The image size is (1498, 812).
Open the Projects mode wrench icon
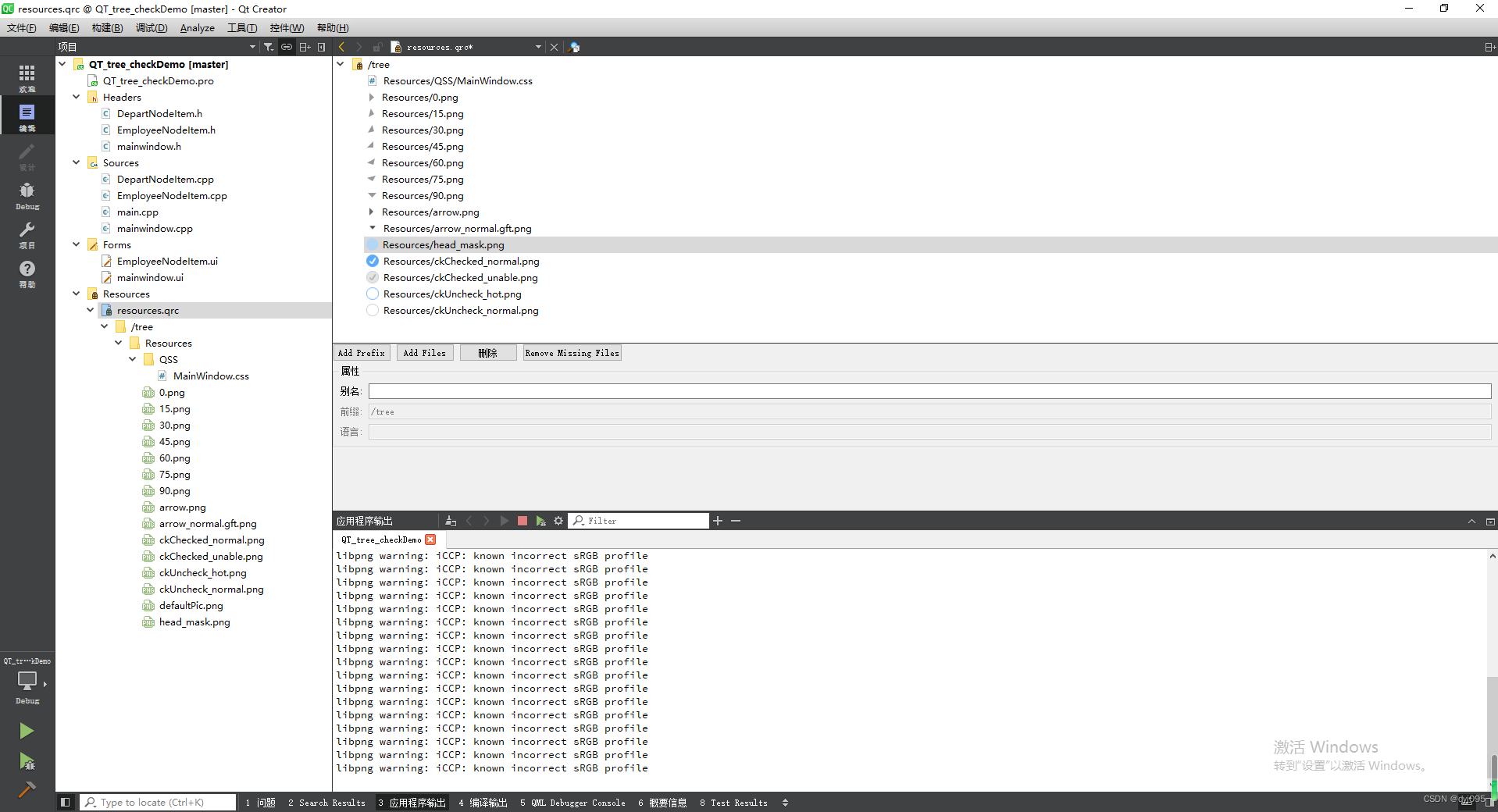pyautogui.click(x=27, y=233)
